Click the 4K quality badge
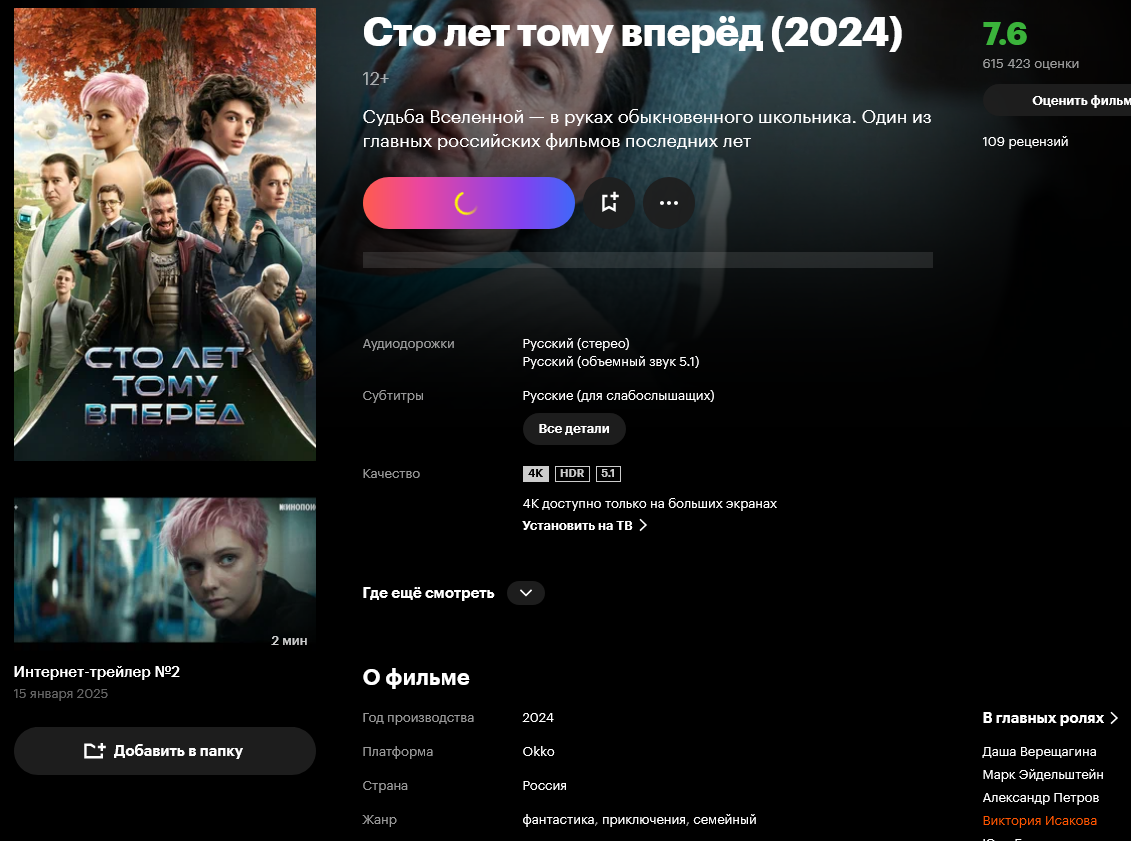This screenshot has height=841, width=1131. (x=536, y=474)
